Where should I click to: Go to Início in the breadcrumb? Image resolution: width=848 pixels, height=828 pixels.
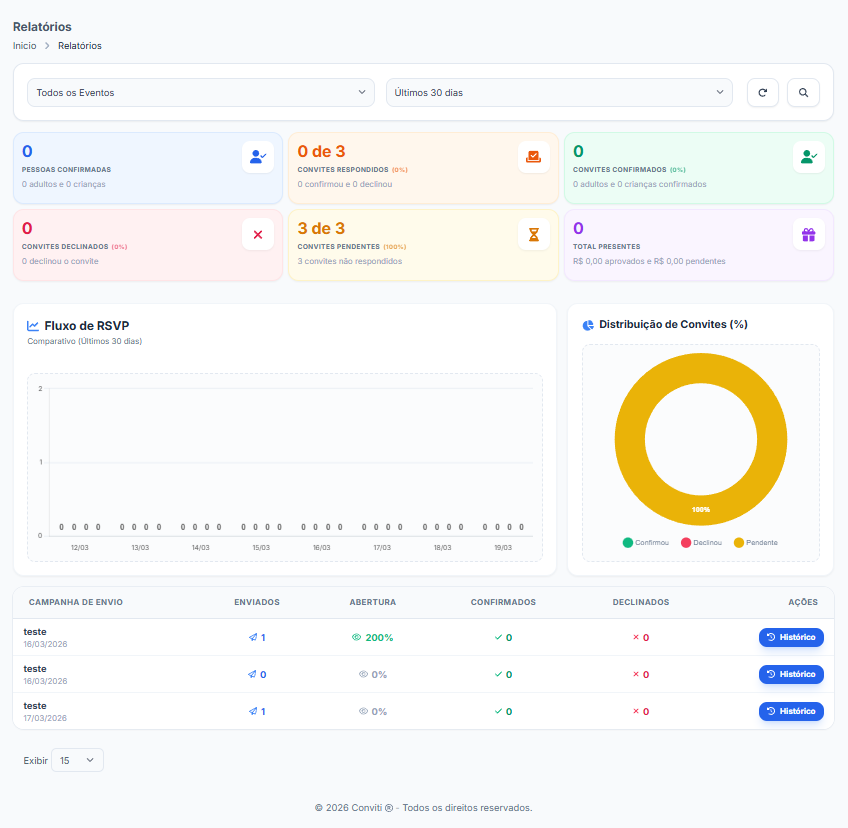click(24, 46)
